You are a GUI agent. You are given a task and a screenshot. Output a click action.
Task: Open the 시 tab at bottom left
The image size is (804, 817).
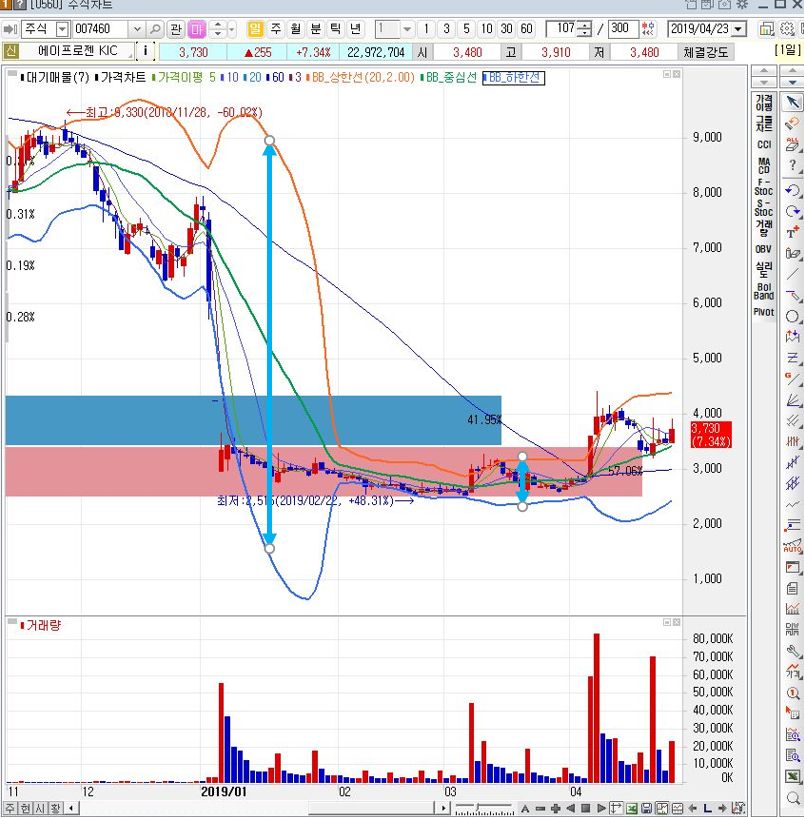[x=40, y=809]
